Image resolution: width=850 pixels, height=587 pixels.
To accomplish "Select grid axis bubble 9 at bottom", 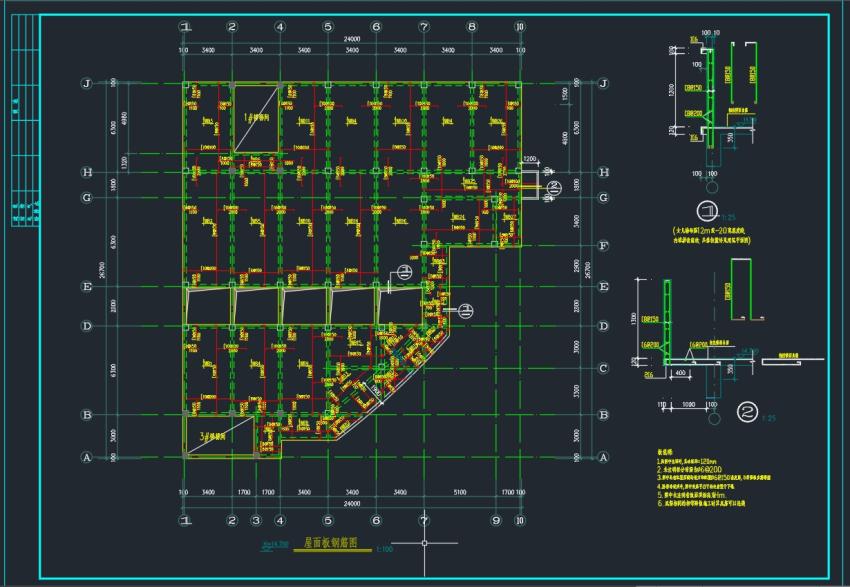I will pos(496,520).
